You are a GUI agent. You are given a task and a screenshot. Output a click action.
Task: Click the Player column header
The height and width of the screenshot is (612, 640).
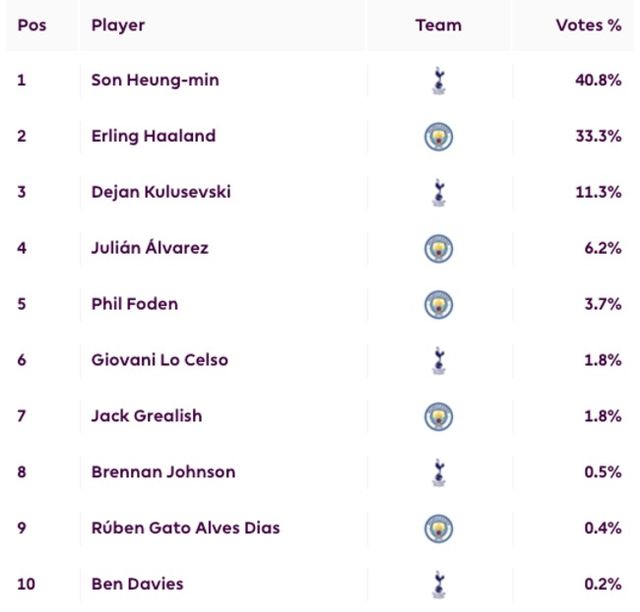click(x=118, y=25)
